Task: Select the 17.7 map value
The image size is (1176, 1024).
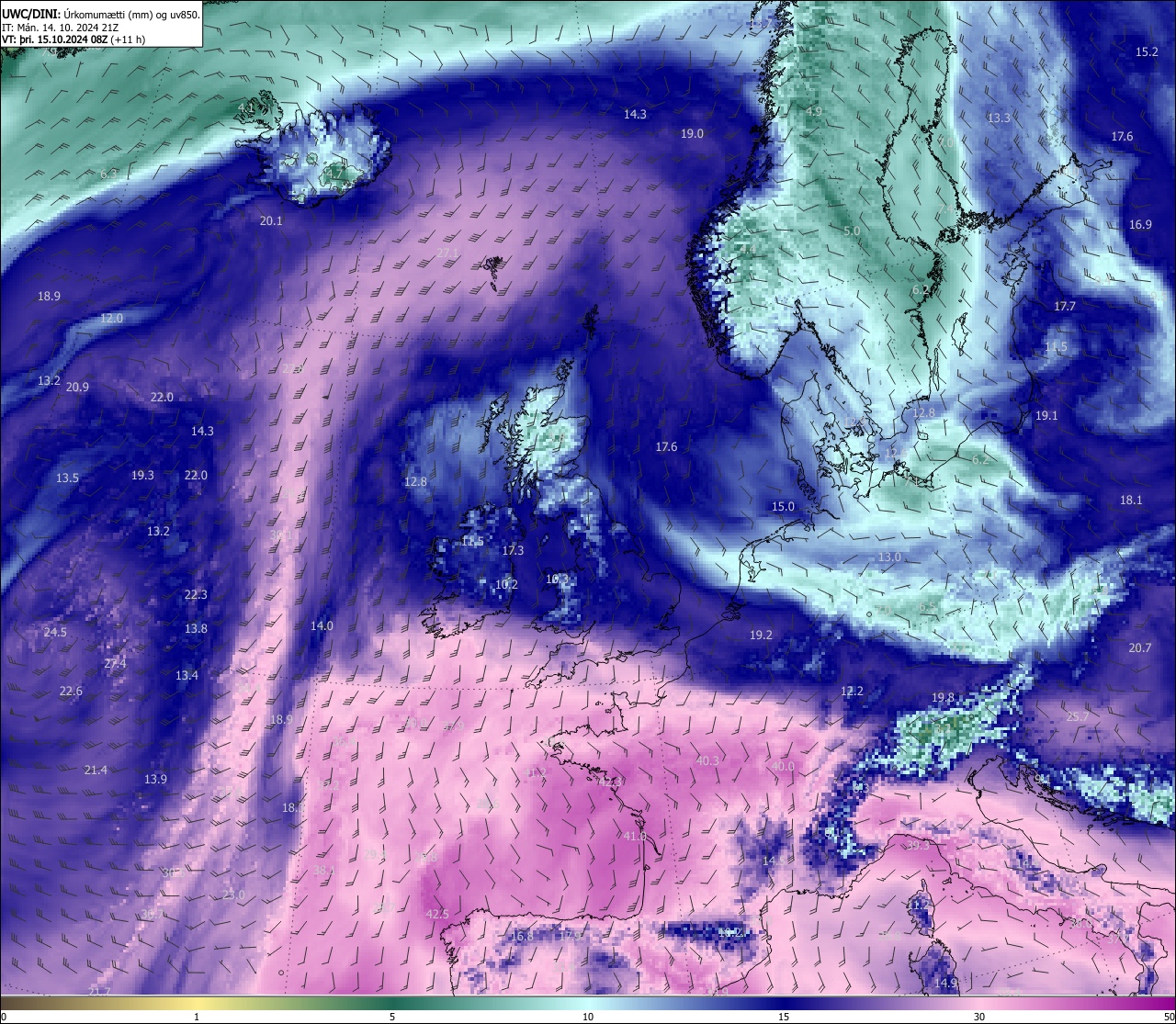Action: (1064, 307)
